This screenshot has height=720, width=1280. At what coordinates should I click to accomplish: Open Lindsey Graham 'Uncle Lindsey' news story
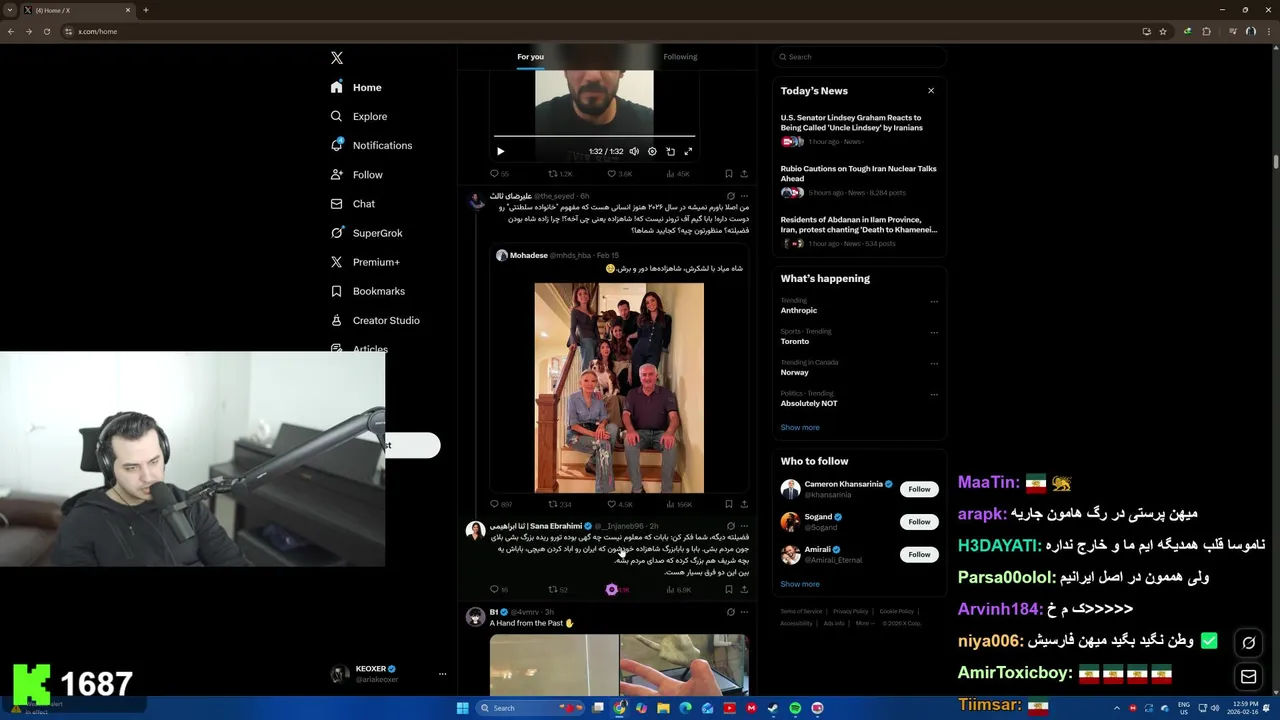click(858, 130)
